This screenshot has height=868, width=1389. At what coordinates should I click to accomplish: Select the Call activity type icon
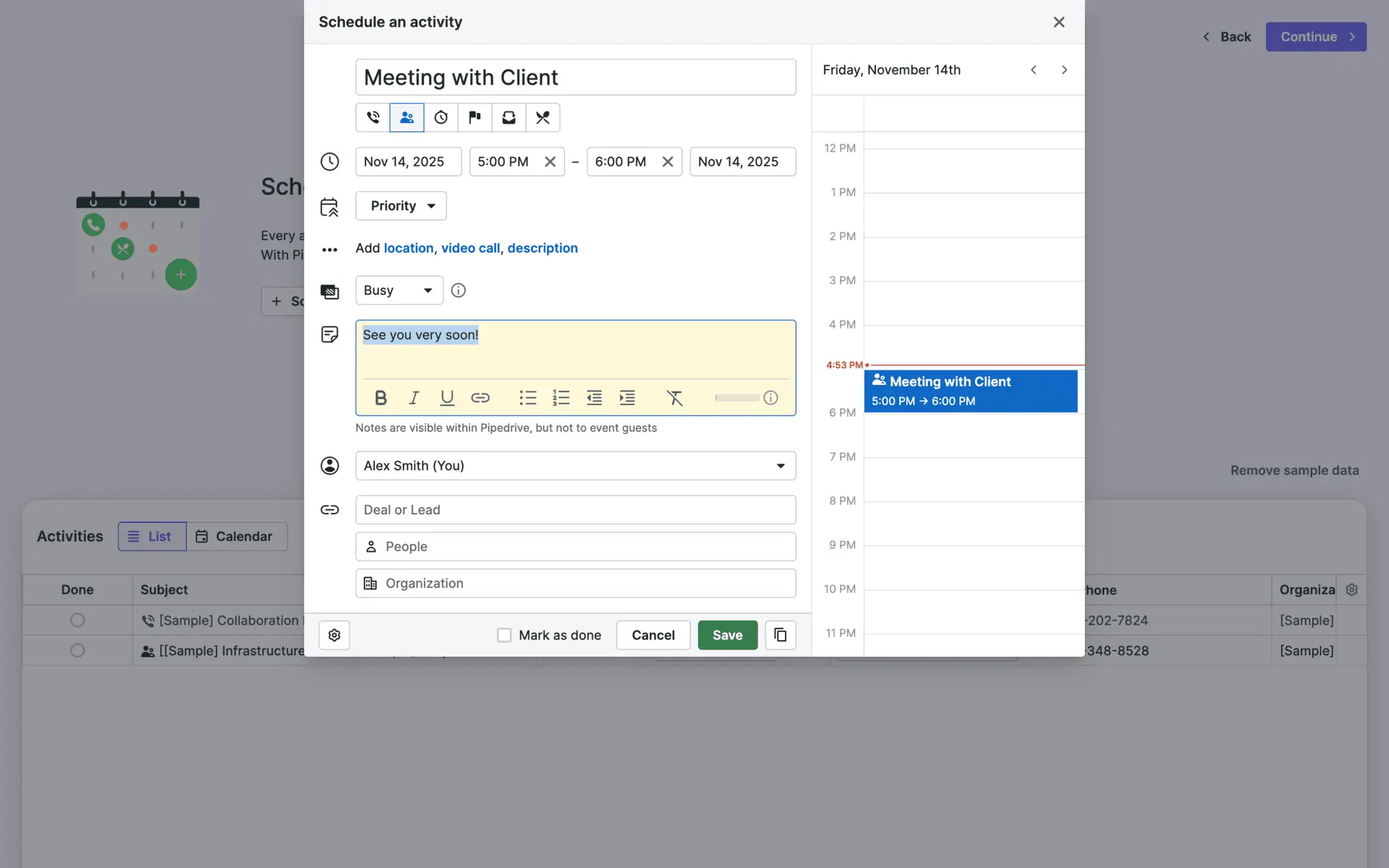pos(373,117)
